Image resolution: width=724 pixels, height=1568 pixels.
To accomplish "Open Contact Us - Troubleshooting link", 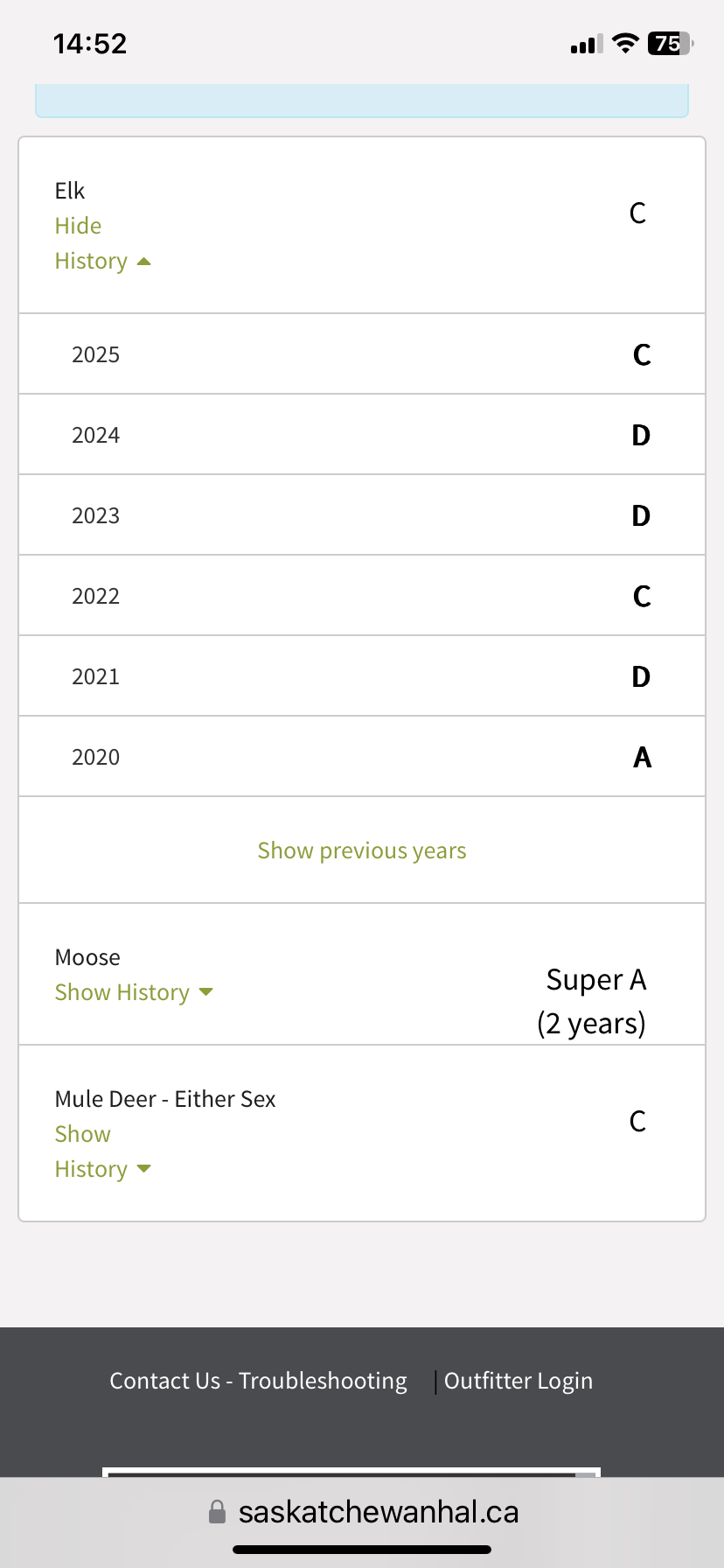I will tap(258, 1381).
